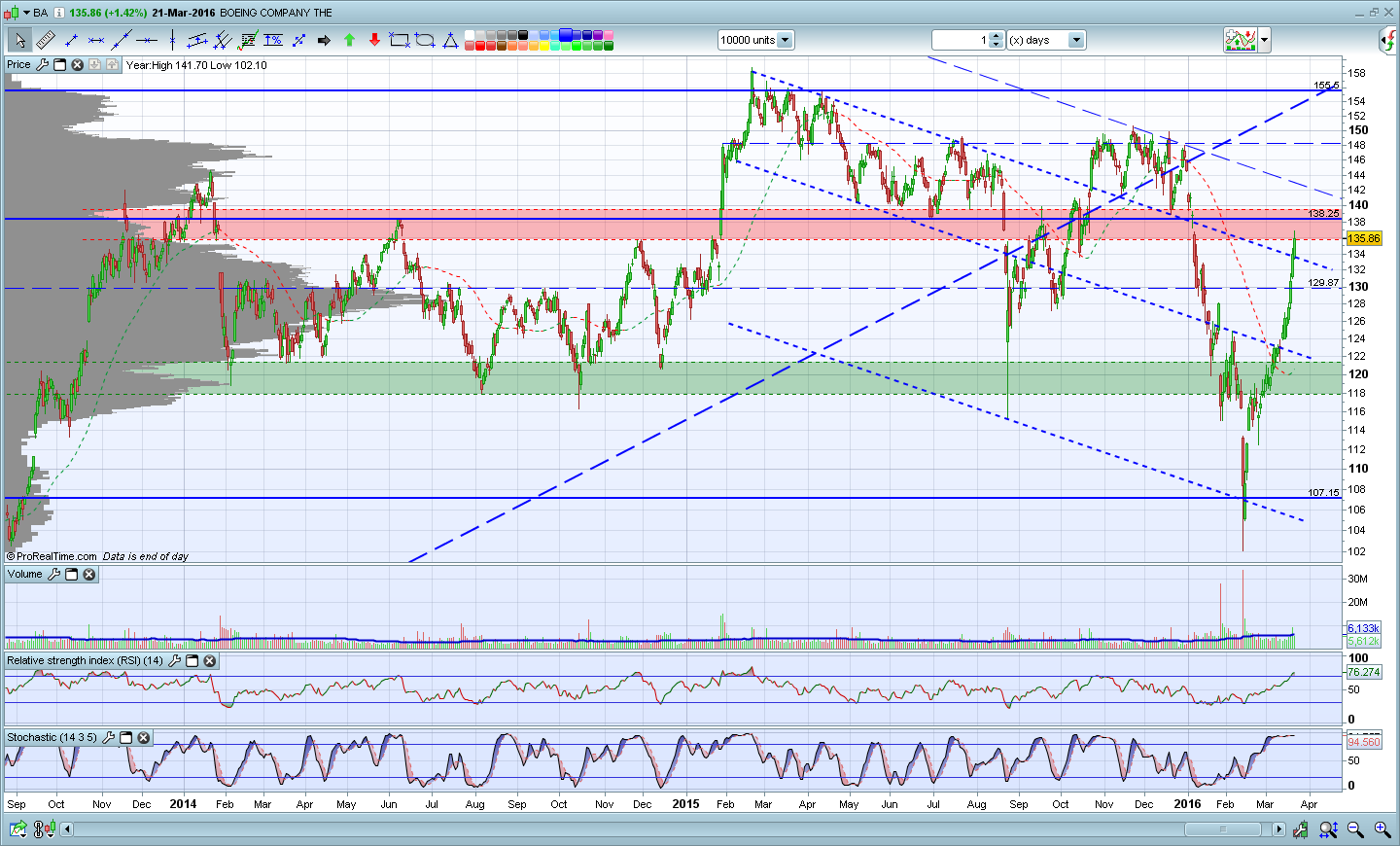Screen dimensions: 1400x846
Task: Select the ruler measurement tool
Action: 46,40
